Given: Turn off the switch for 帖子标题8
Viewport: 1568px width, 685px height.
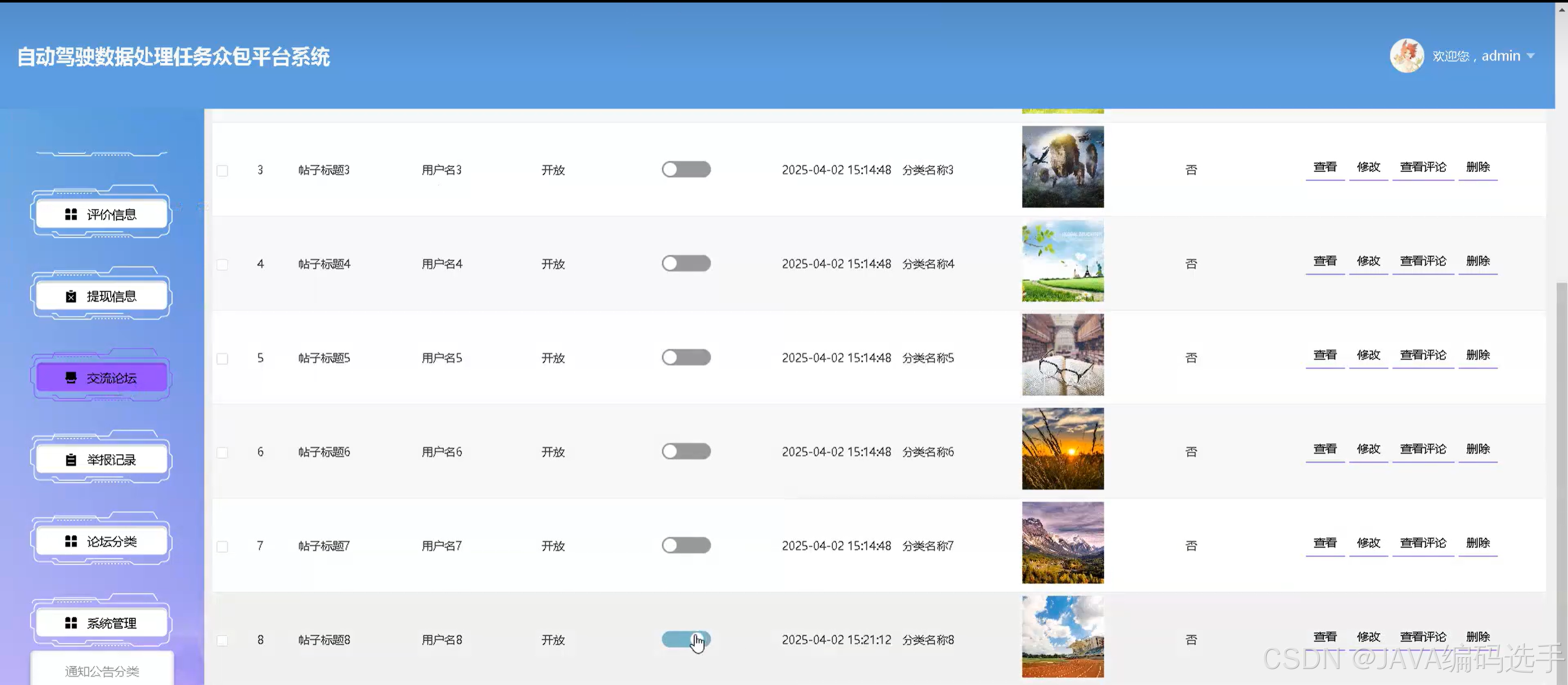Looking at the screenshot, I should point(686,639).
